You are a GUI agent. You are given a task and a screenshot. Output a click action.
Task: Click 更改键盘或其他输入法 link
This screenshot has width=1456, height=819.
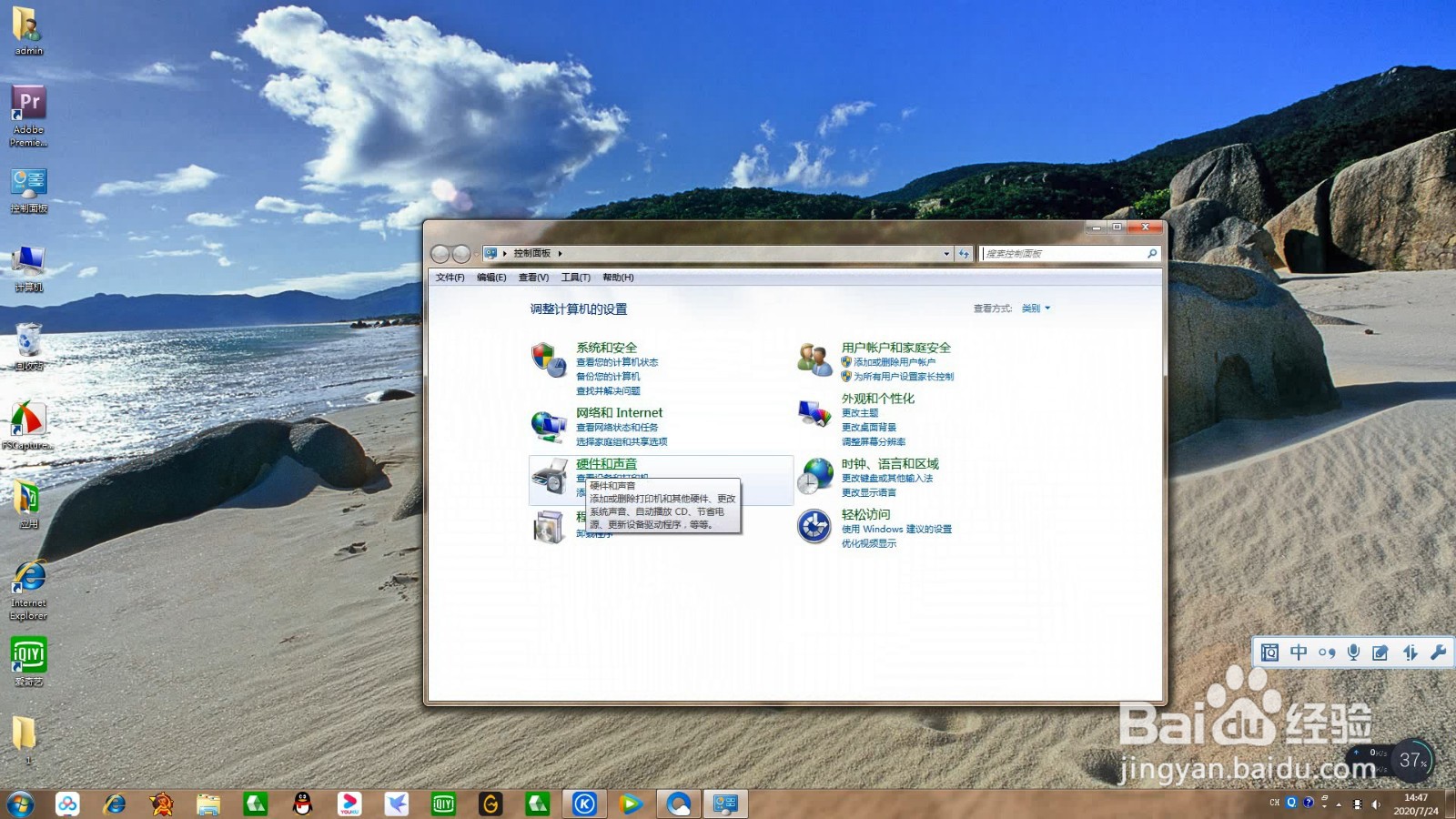[887, 479]
